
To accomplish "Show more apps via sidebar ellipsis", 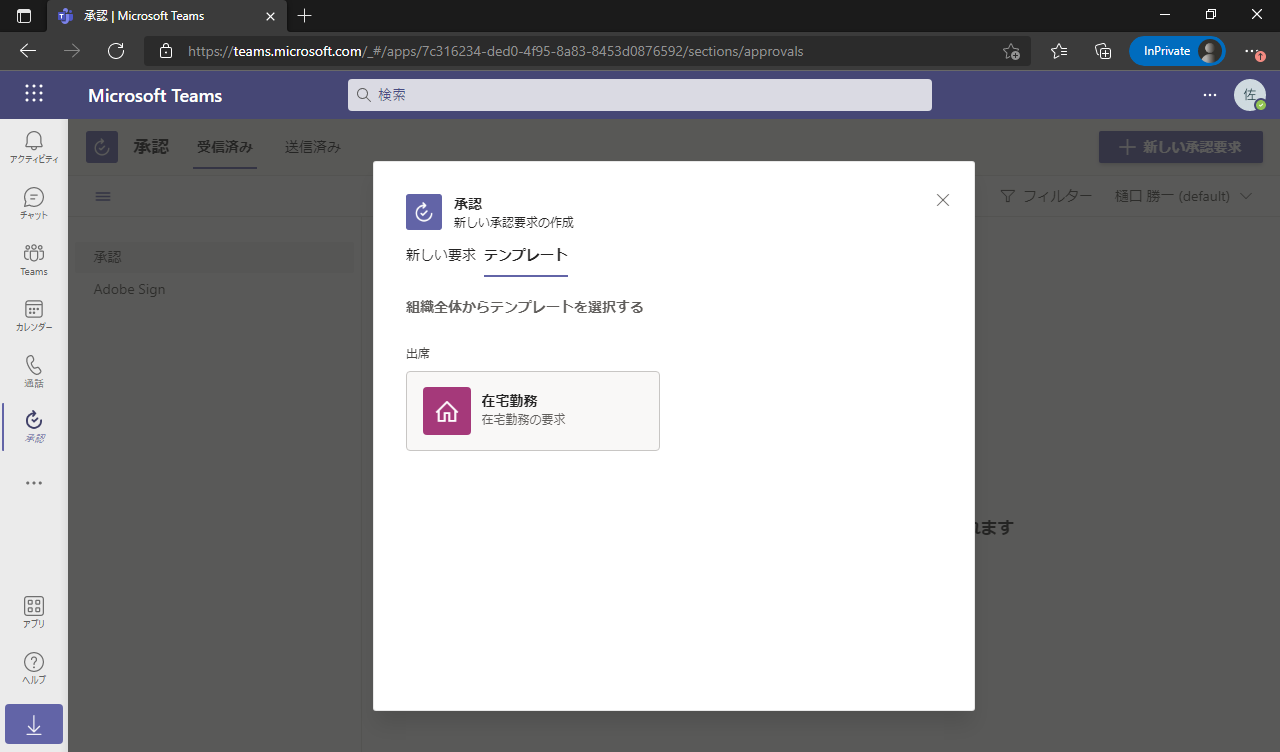I will coord(34,483).
